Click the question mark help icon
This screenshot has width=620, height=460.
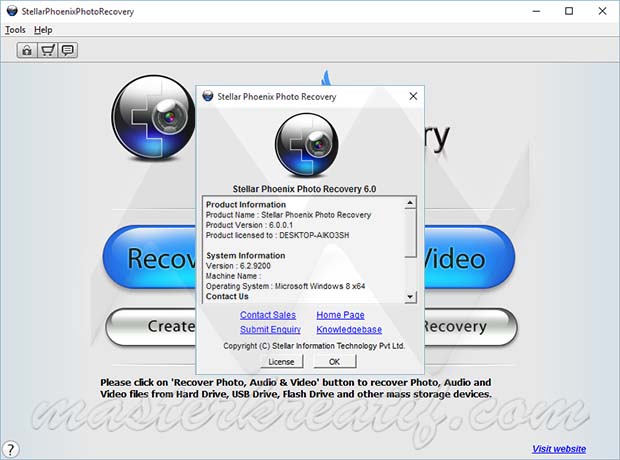(x=10, y=449)
